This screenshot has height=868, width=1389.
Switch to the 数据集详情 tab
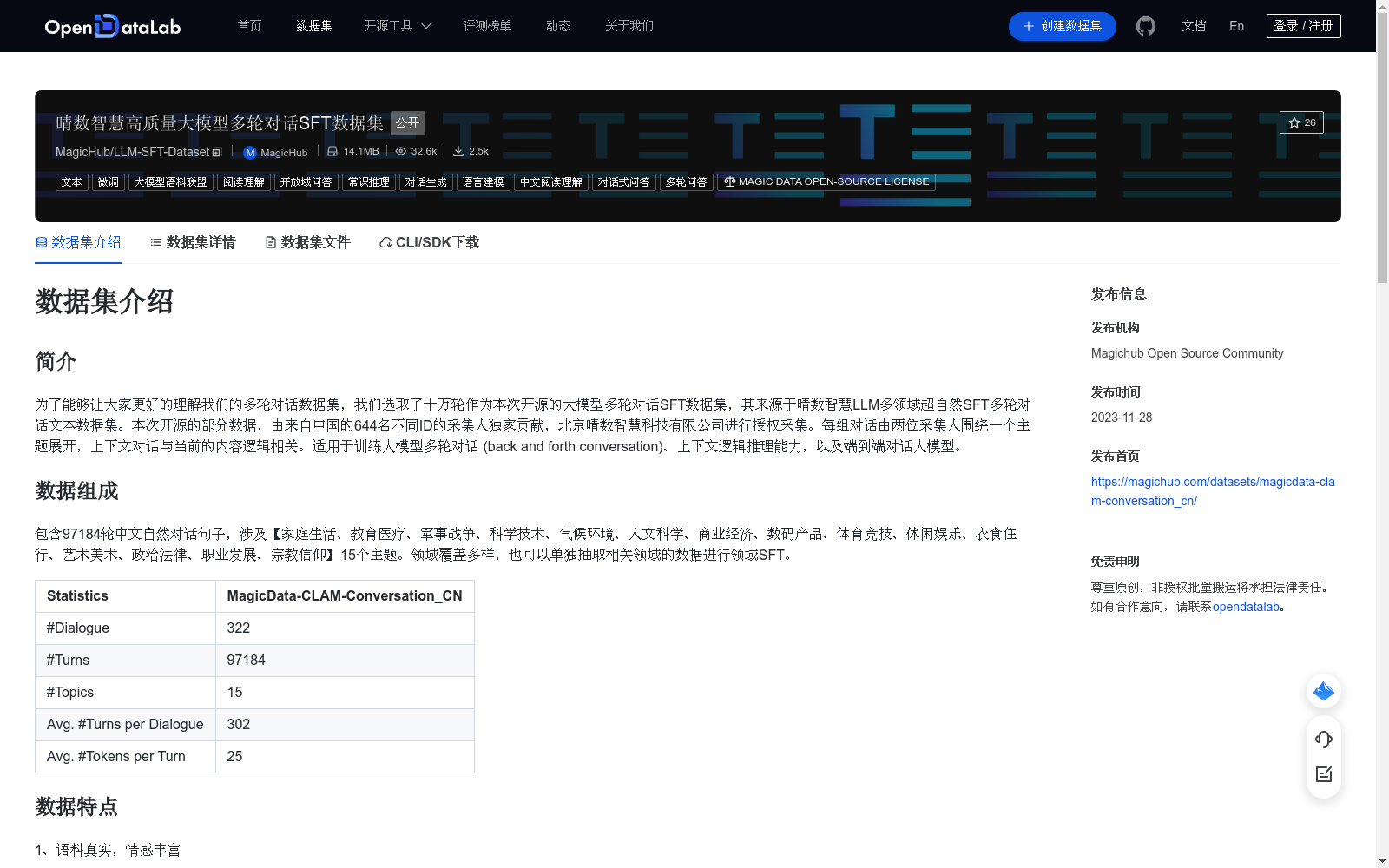(x=193, y=242)
